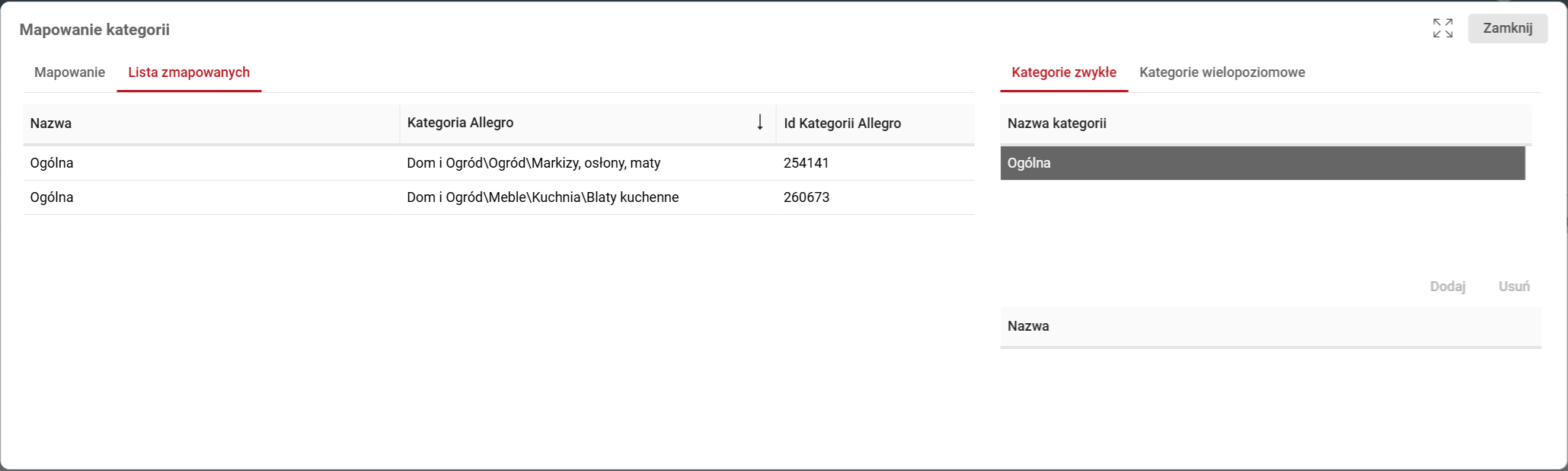The height and width of the screenshot is (471, 1568).
Task: Click the Nazwa kategorii column header
Action: tap(1056, 123)
